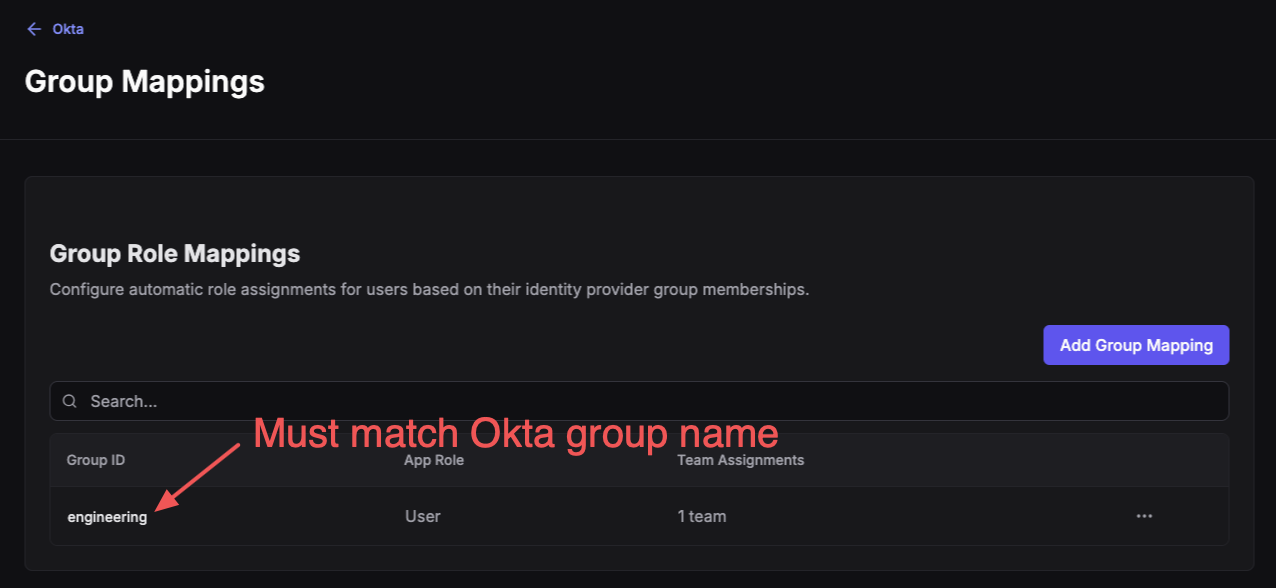
Task: Navigate back using the Okta breadcrumb
Action: click(68, 29)
